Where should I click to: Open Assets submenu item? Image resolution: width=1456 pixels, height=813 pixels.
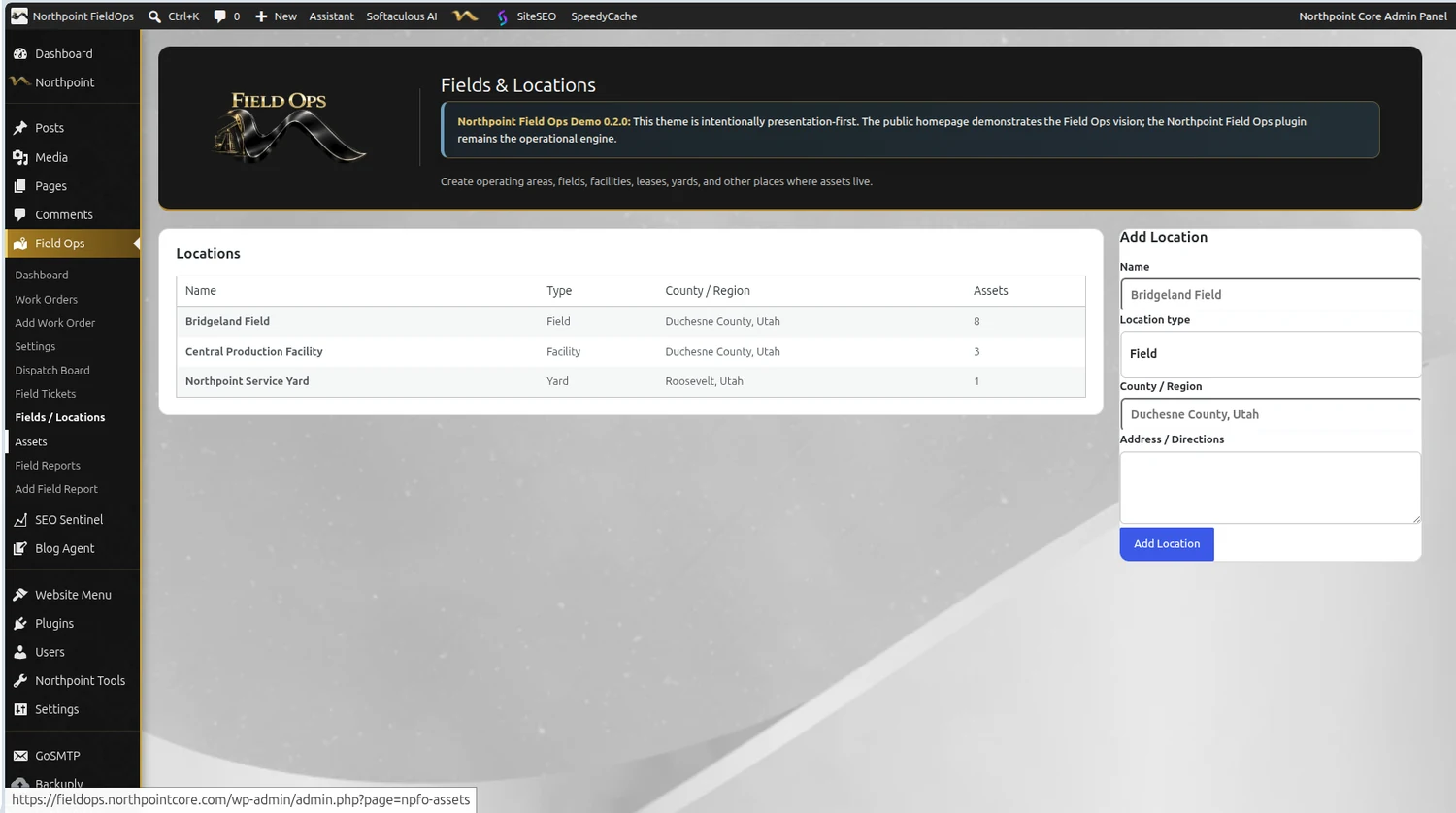tap(31, 441)
